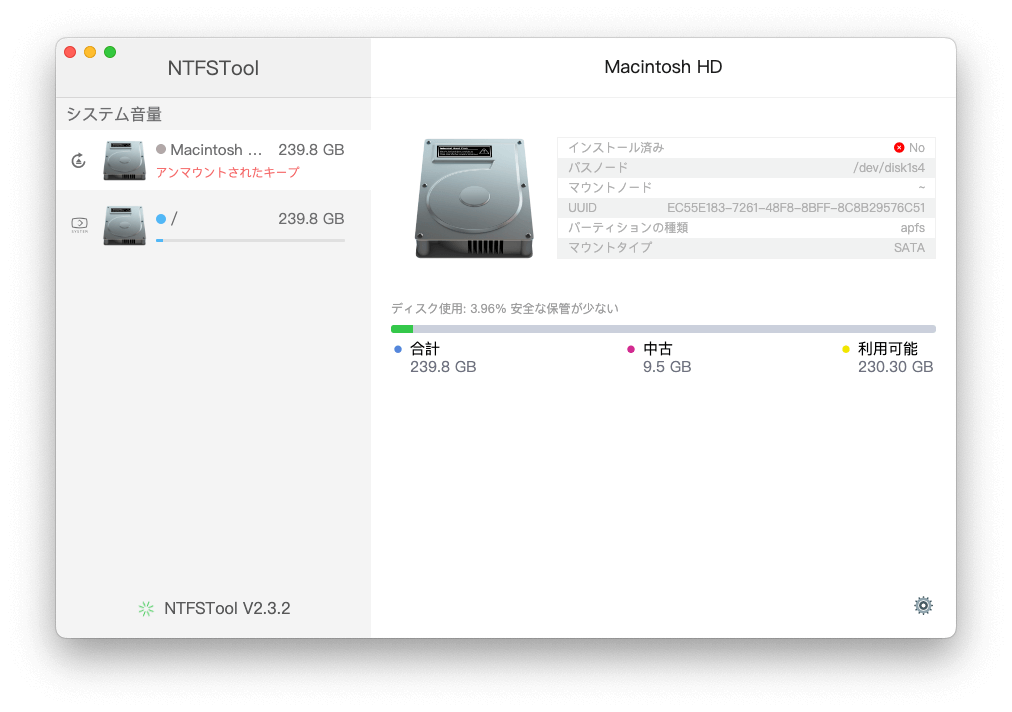Click the apfs partition type value
1012x712 pixels.
coord(913,228)
